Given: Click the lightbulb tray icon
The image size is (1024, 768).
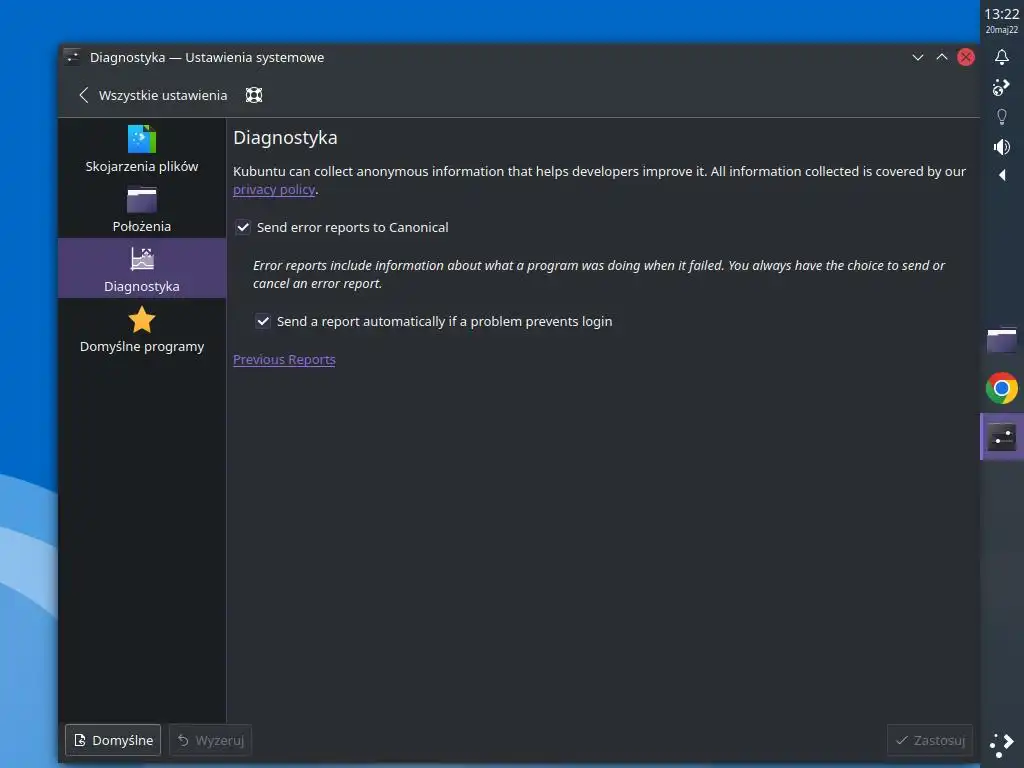Looking at the screenshot, I should click(1001, 117).
